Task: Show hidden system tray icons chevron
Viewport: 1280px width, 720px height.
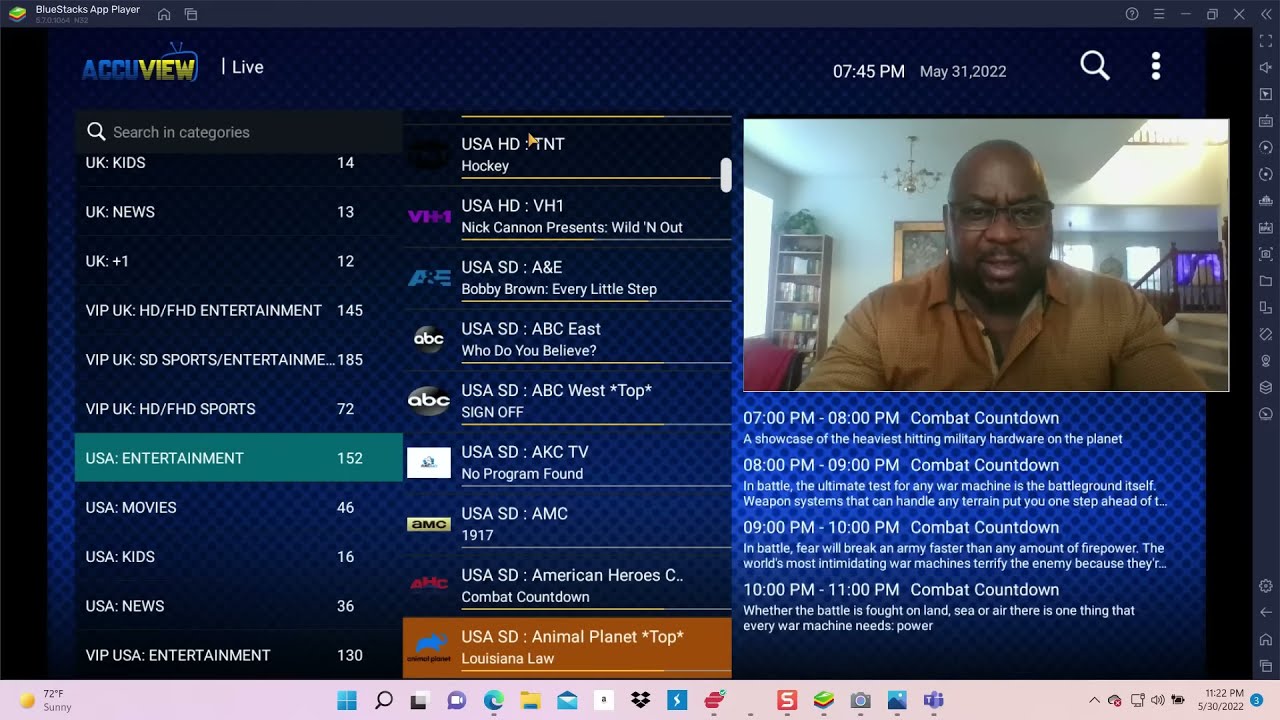Action: [1094, 700]
